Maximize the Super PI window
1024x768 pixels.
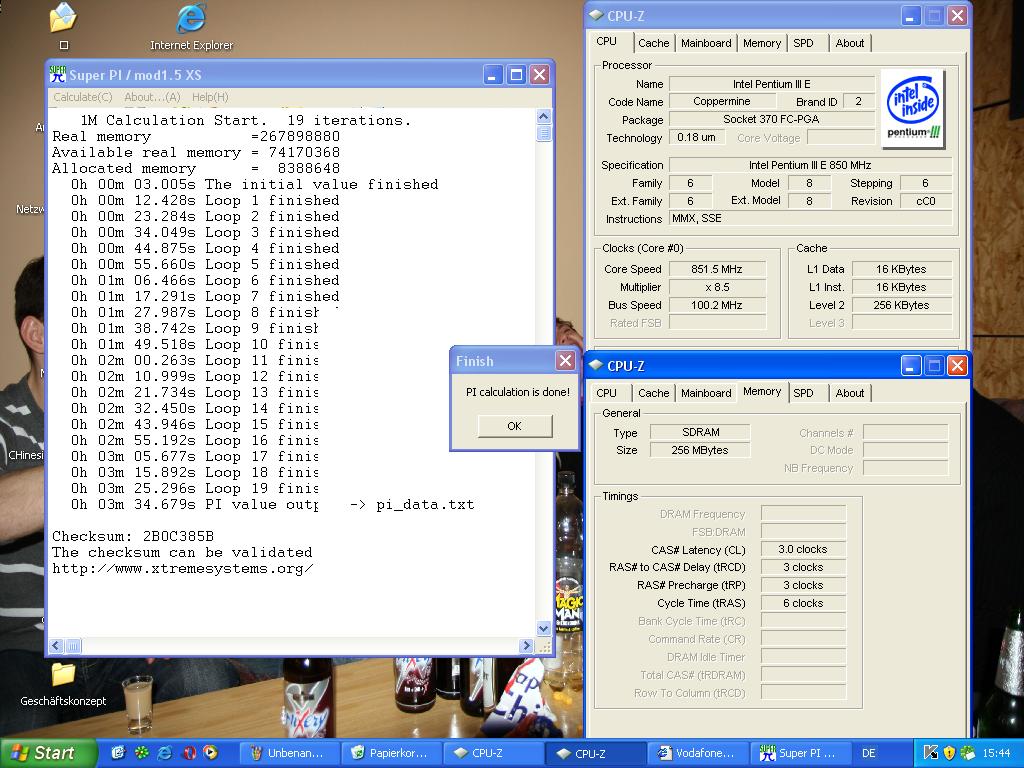[x=516, y=74]
